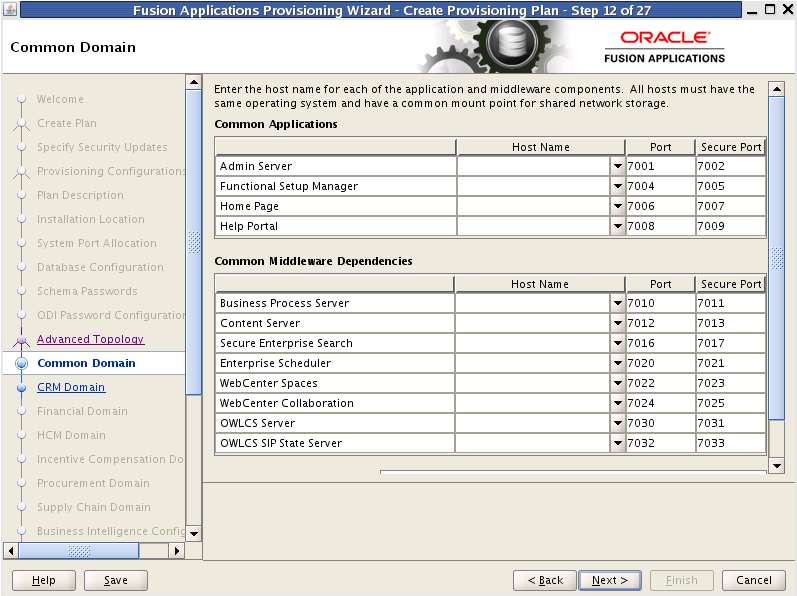Click the Oracle Fusion Applications logo

pos(664,47)
